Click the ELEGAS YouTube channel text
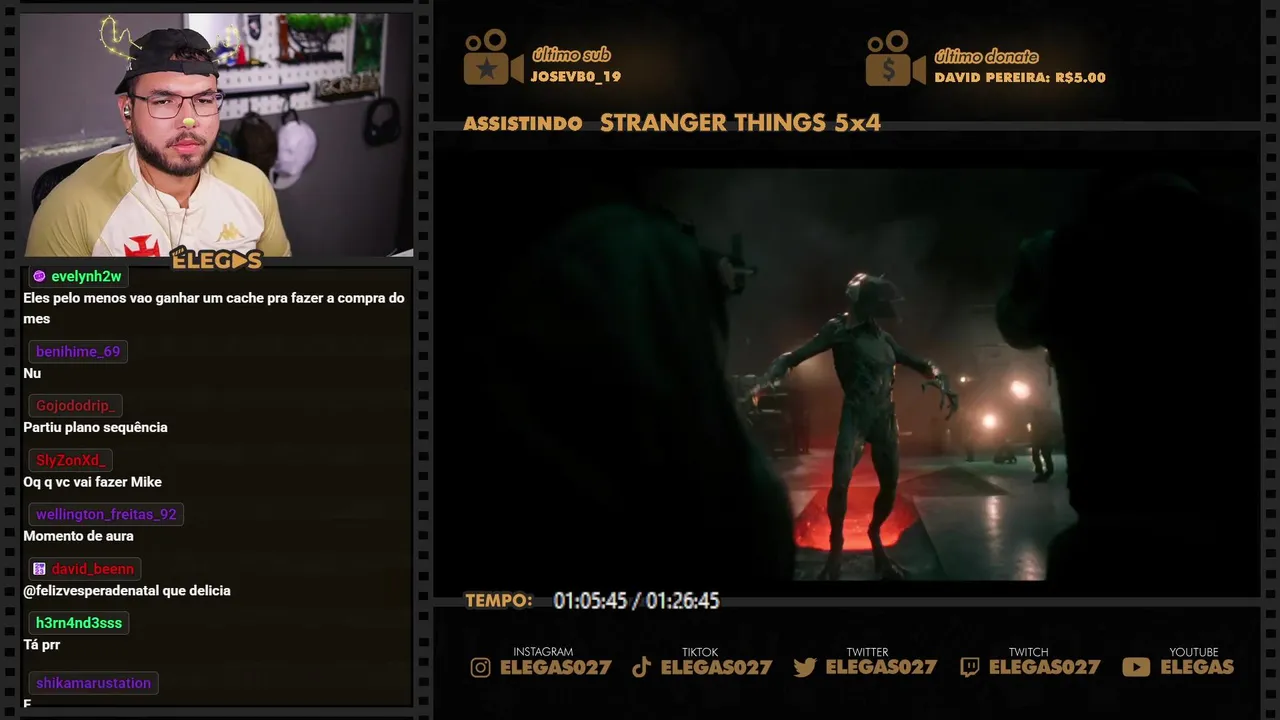 [1197, 667]
